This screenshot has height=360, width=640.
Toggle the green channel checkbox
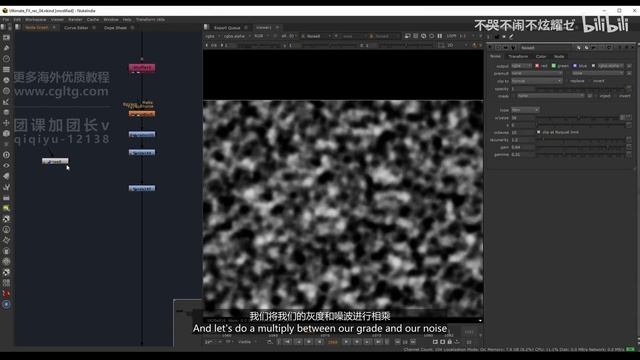click(554, 66)
